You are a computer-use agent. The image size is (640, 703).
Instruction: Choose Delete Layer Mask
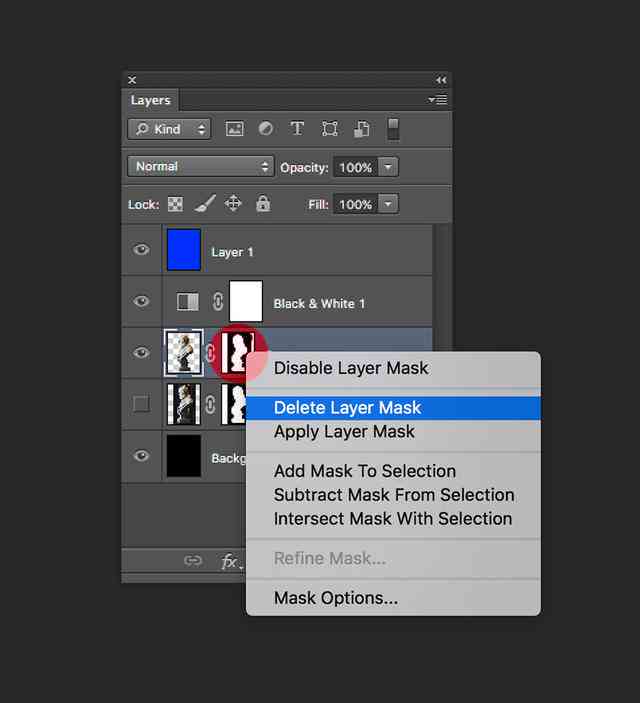393,408
